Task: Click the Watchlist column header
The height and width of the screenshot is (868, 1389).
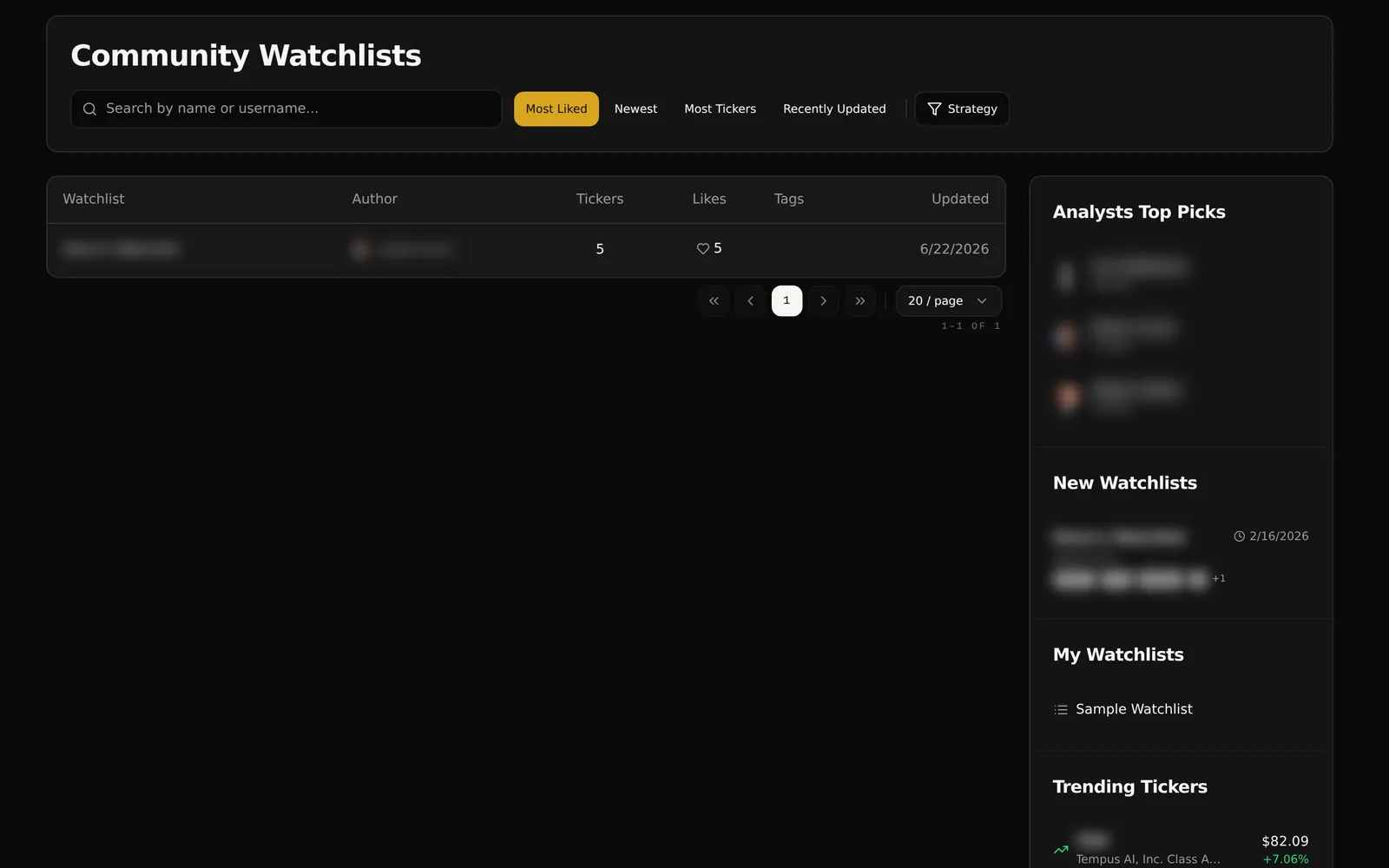Action: 94,199
